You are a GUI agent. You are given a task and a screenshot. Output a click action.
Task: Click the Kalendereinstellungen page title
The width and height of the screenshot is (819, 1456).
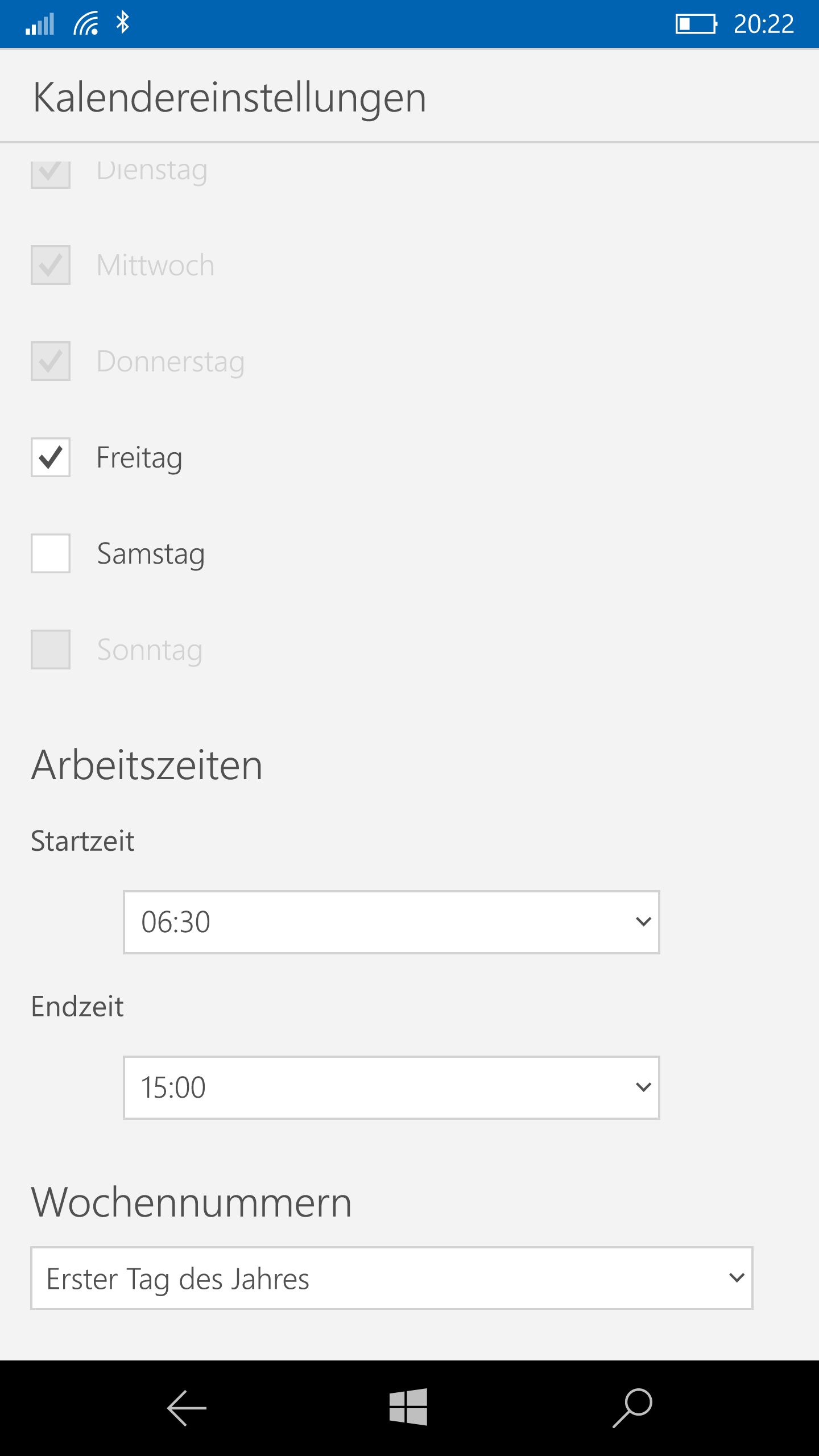[x=229, y=98]
